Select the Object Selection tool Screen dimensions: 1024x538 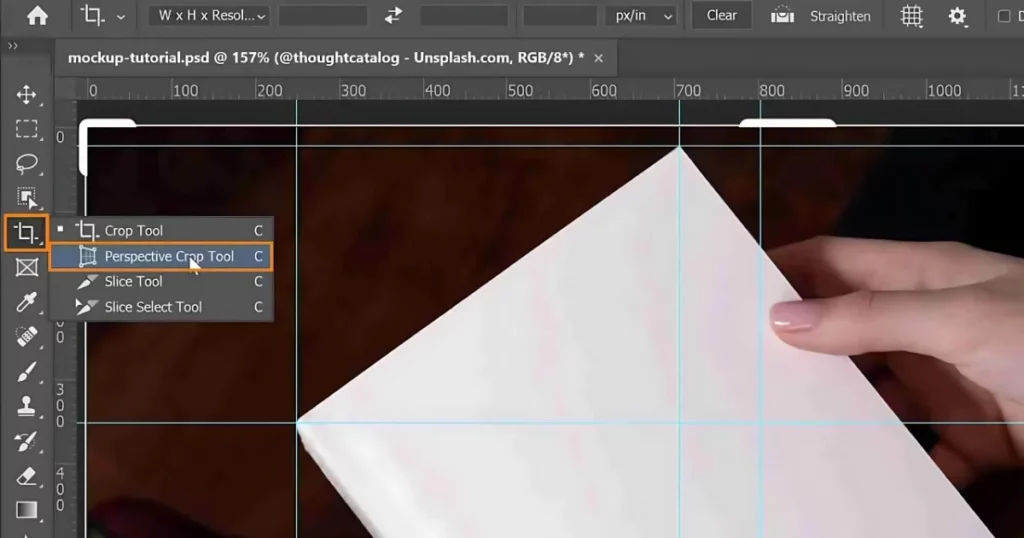click(26, 198)
